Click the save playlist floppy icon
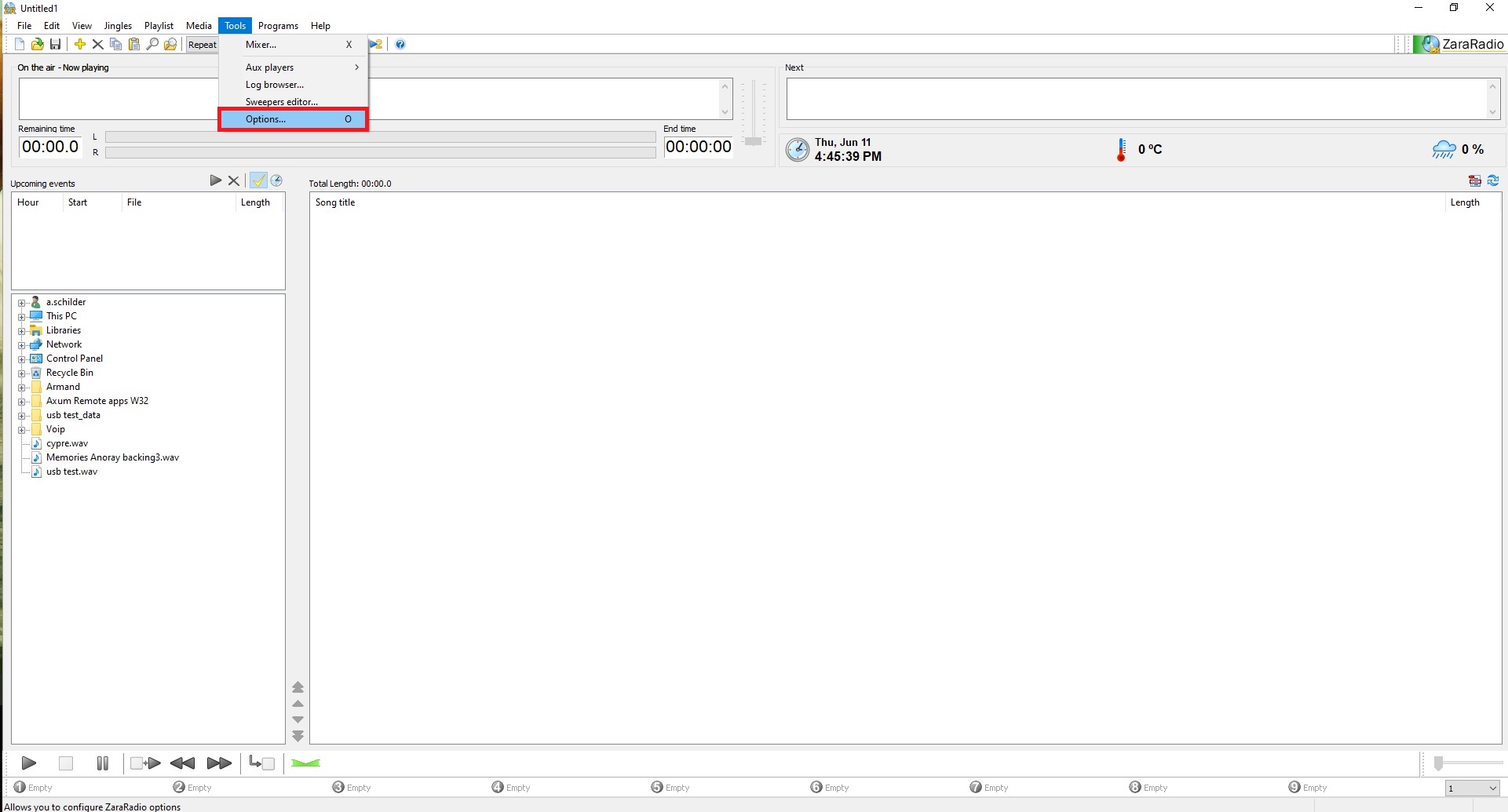Viewport: 1508px width, 812px height. (x=55, y=45)
